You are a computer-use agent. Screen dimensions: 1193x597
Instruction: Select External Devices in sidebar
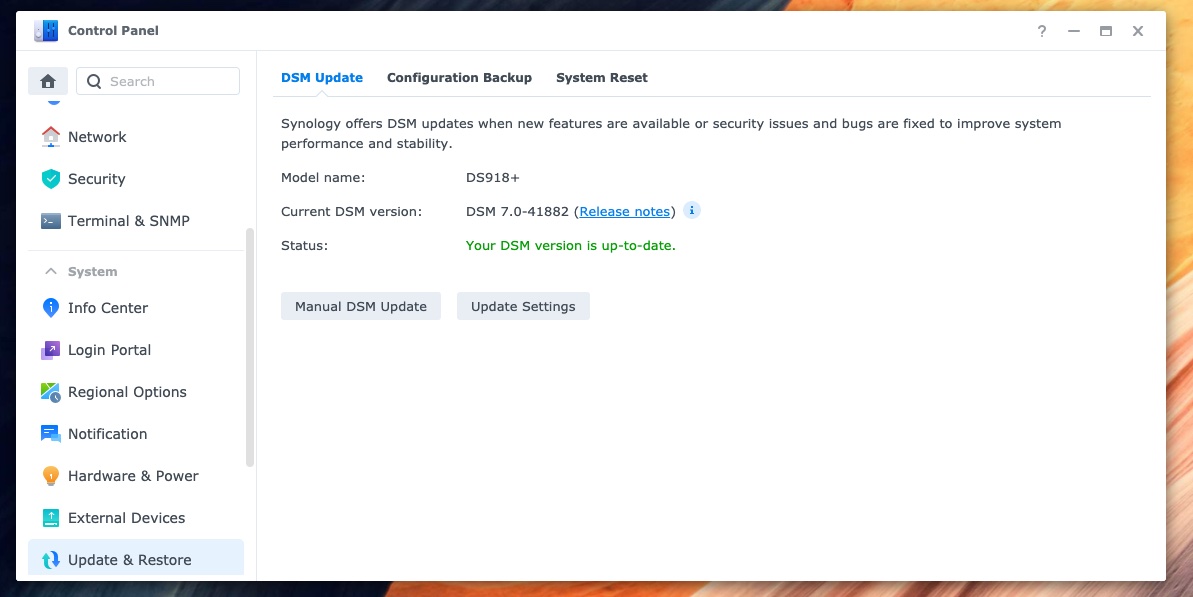(x=135, y=518)
